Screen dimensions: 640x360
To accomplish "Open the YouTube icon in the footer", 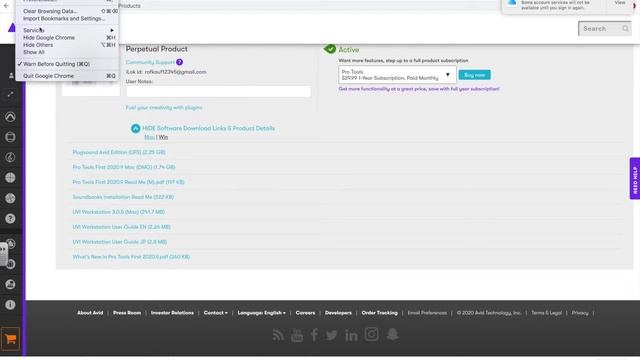I will click(x=297, y=335).
